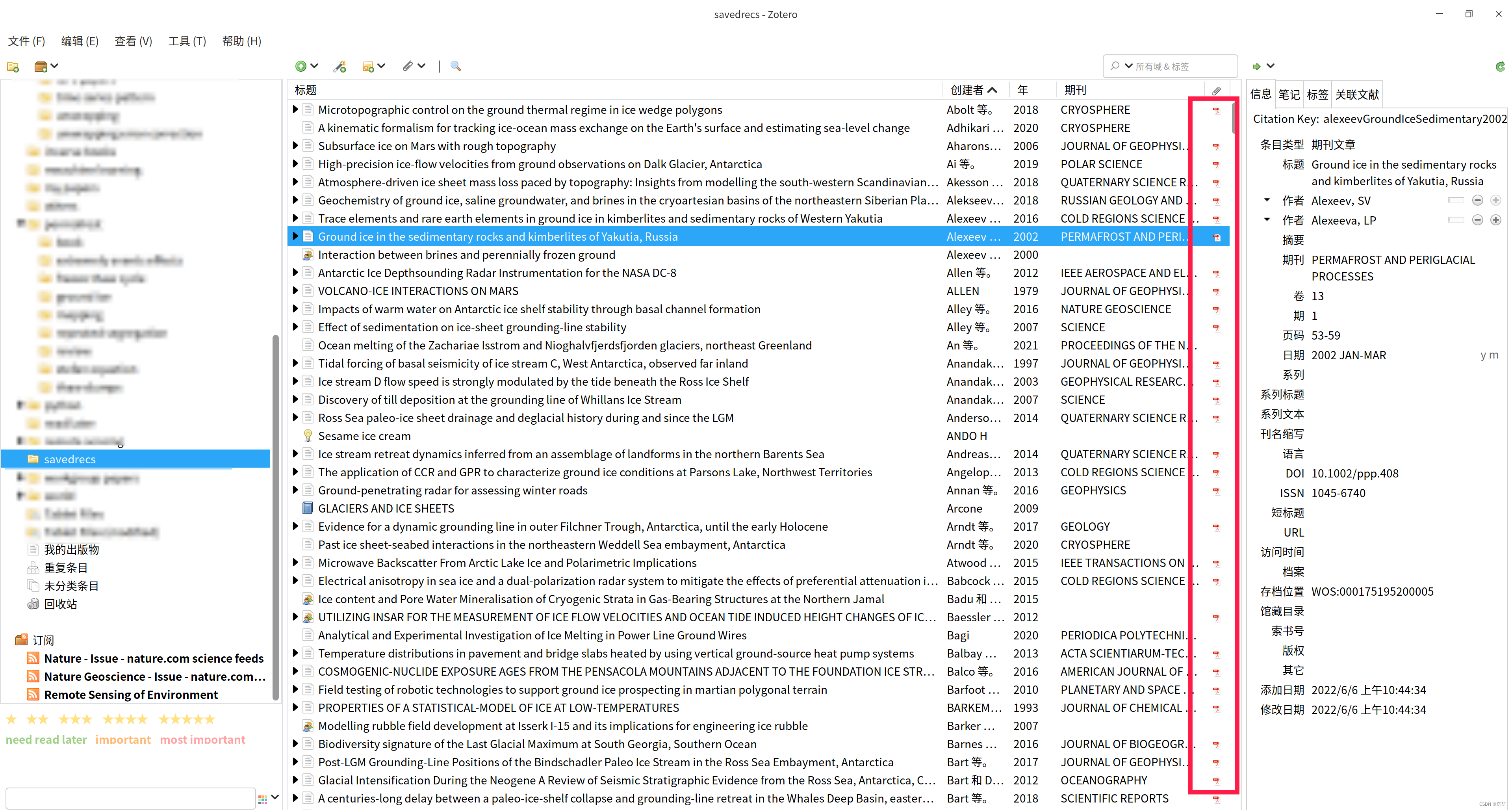
Task: Click PDF icon for Microtopographic control row
Action: tap(1216, 110)
